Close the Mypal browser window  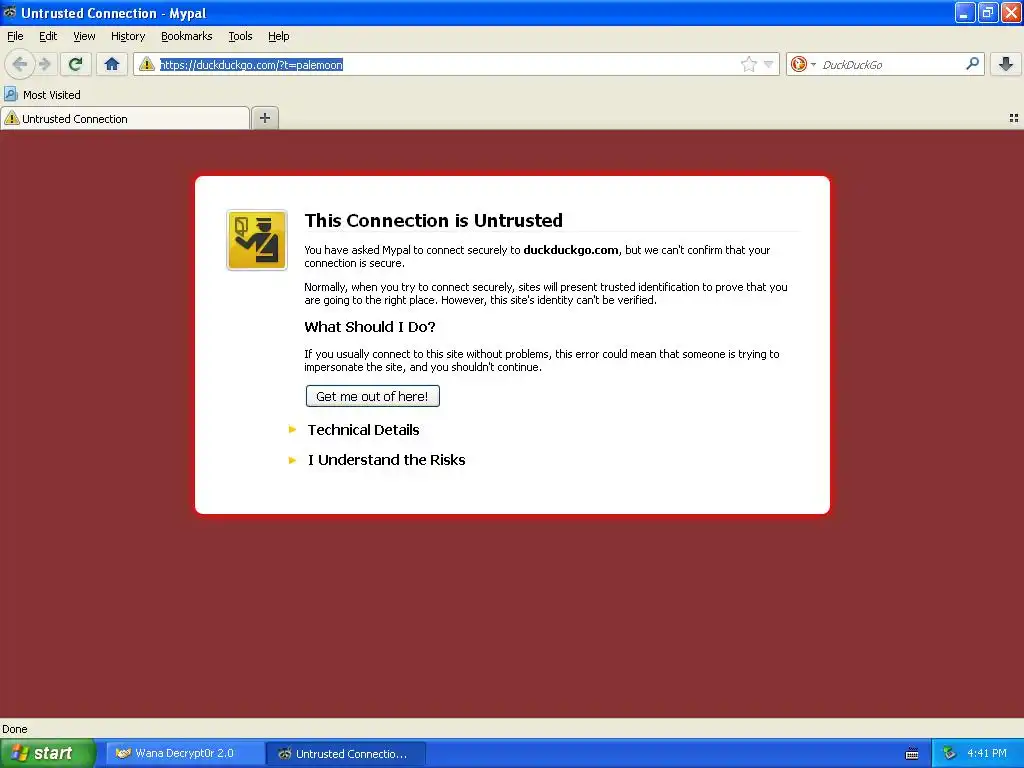click(x=1011, y=12)
